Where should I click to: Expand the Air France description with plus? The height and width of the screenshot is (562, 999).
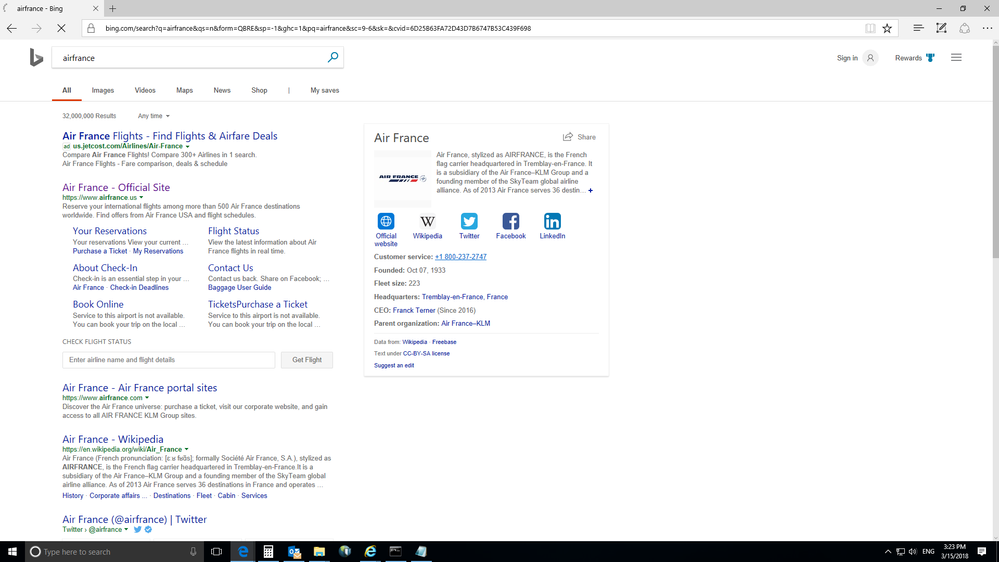coord(590,190)
